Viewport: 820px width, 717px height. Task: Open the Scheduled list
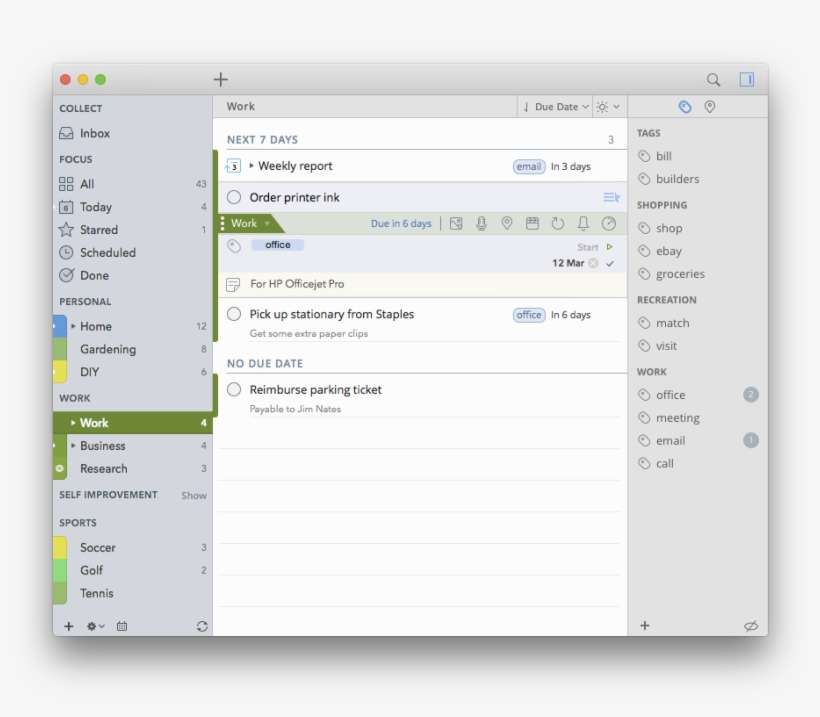click(x=107, y=253)
